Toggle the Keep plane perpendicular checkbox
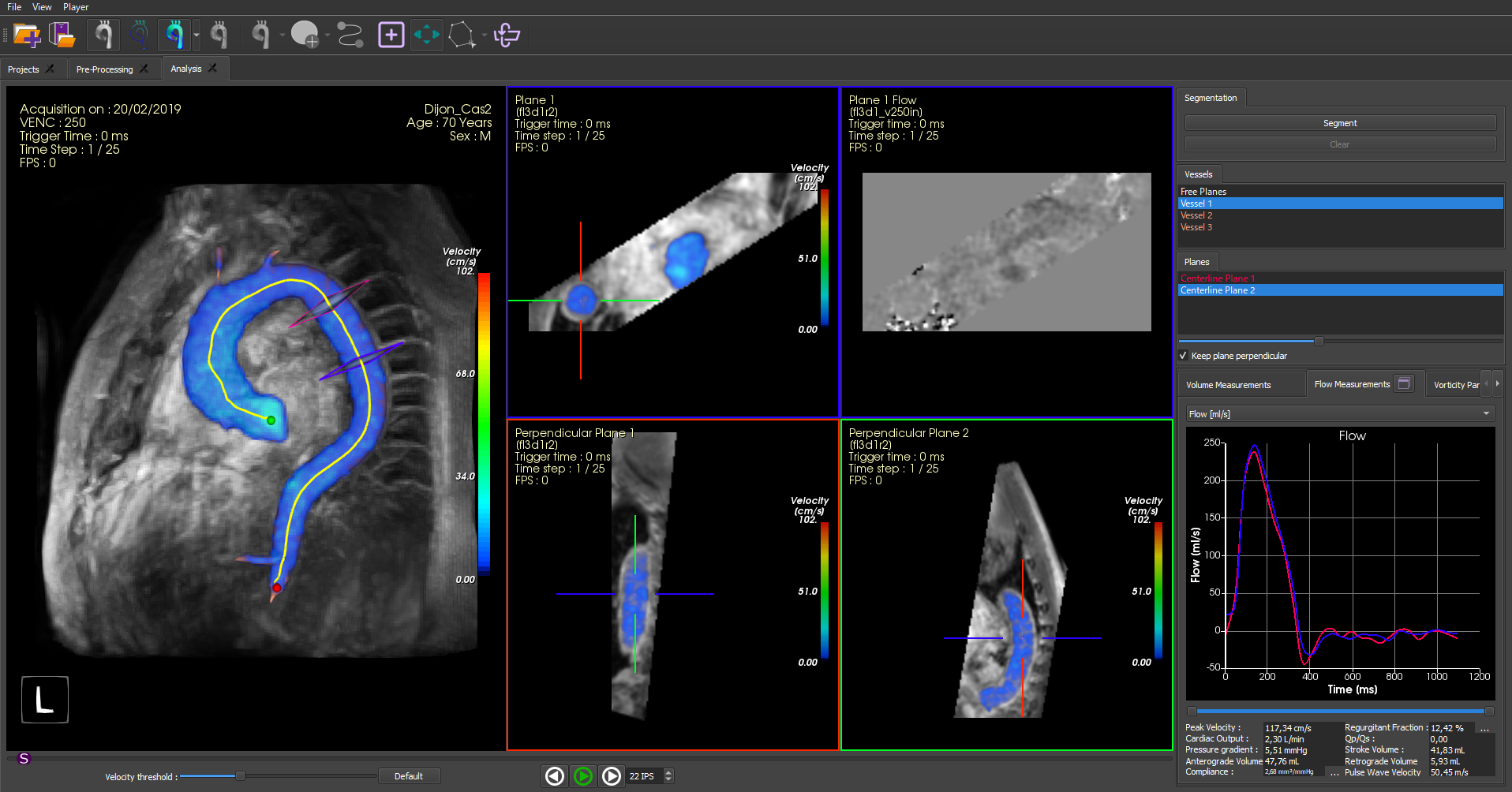Screen dimensions: 1512x792 (x=1183, y=356)
